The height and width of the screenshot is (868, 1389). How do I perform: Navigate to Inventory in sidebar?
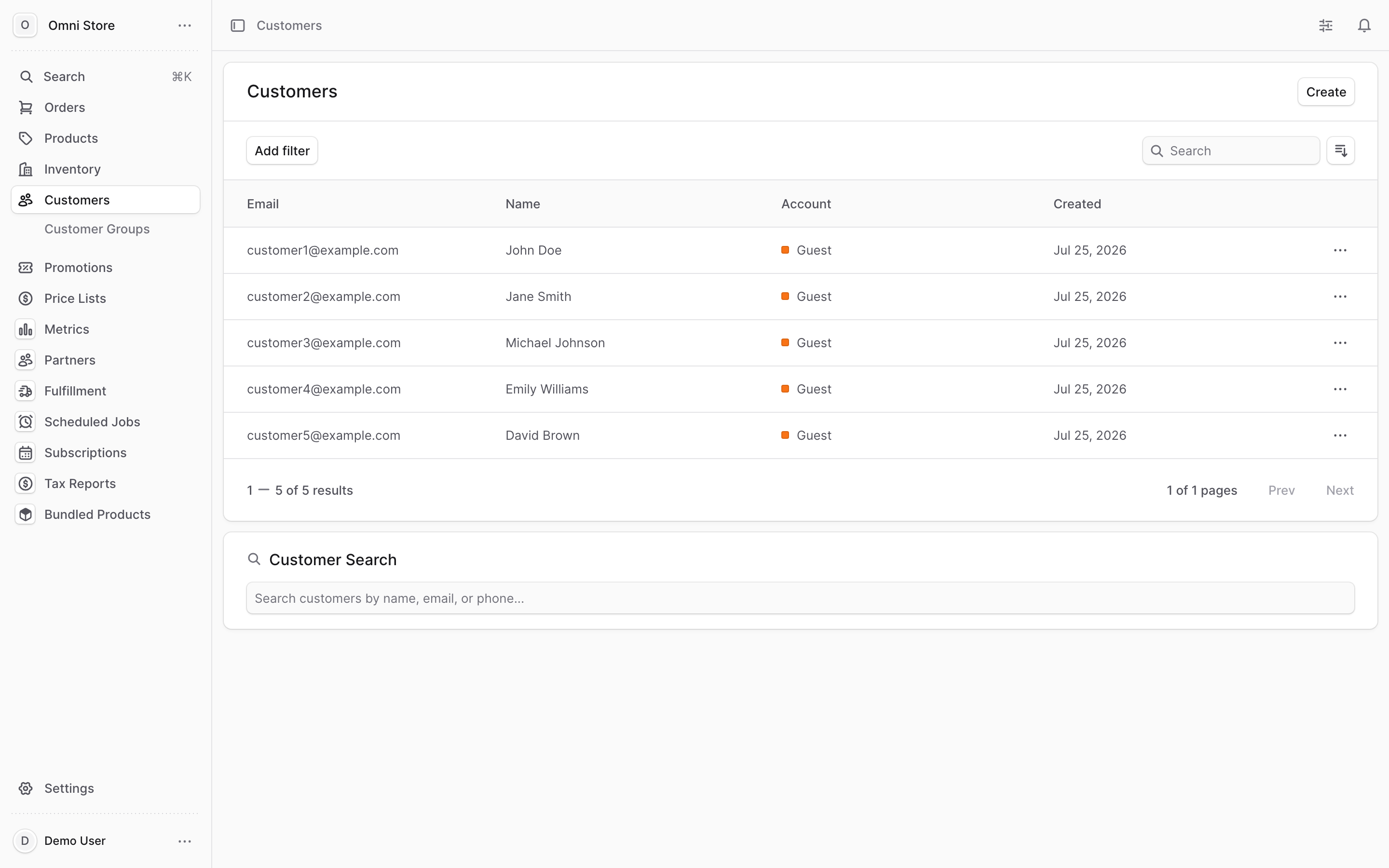[x=106, y=169]
